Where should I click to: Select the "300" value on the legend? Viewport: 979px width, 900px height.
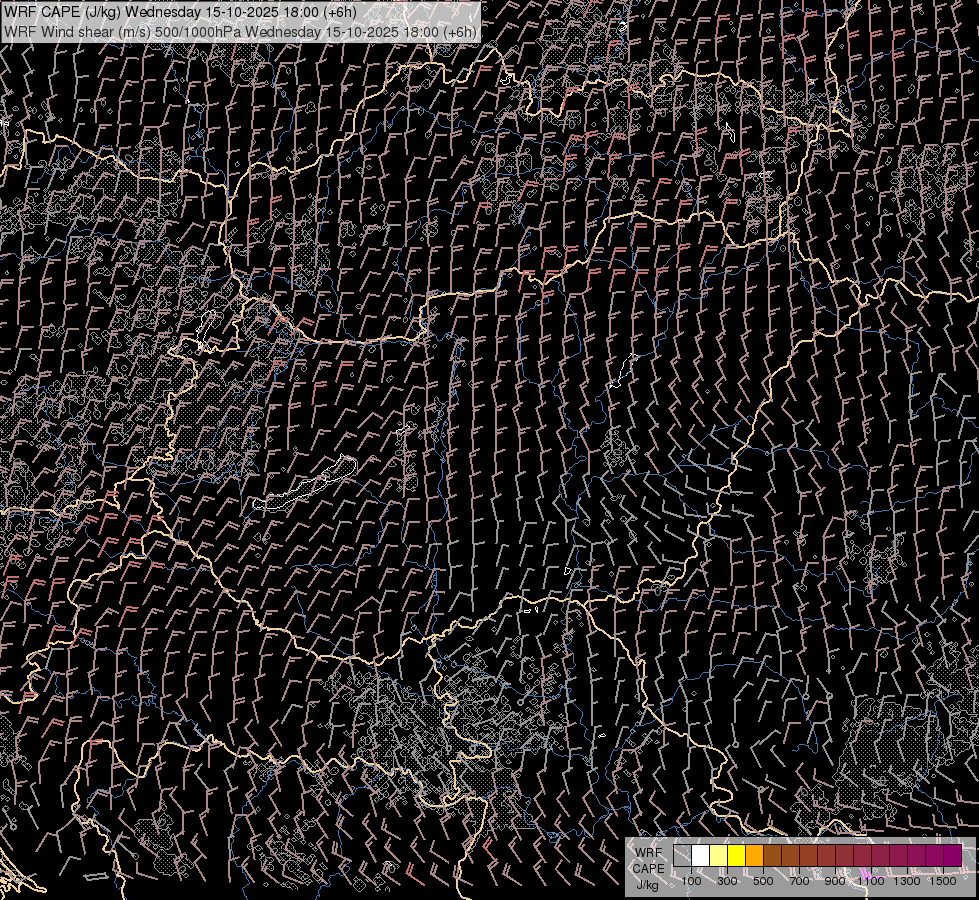727,881
